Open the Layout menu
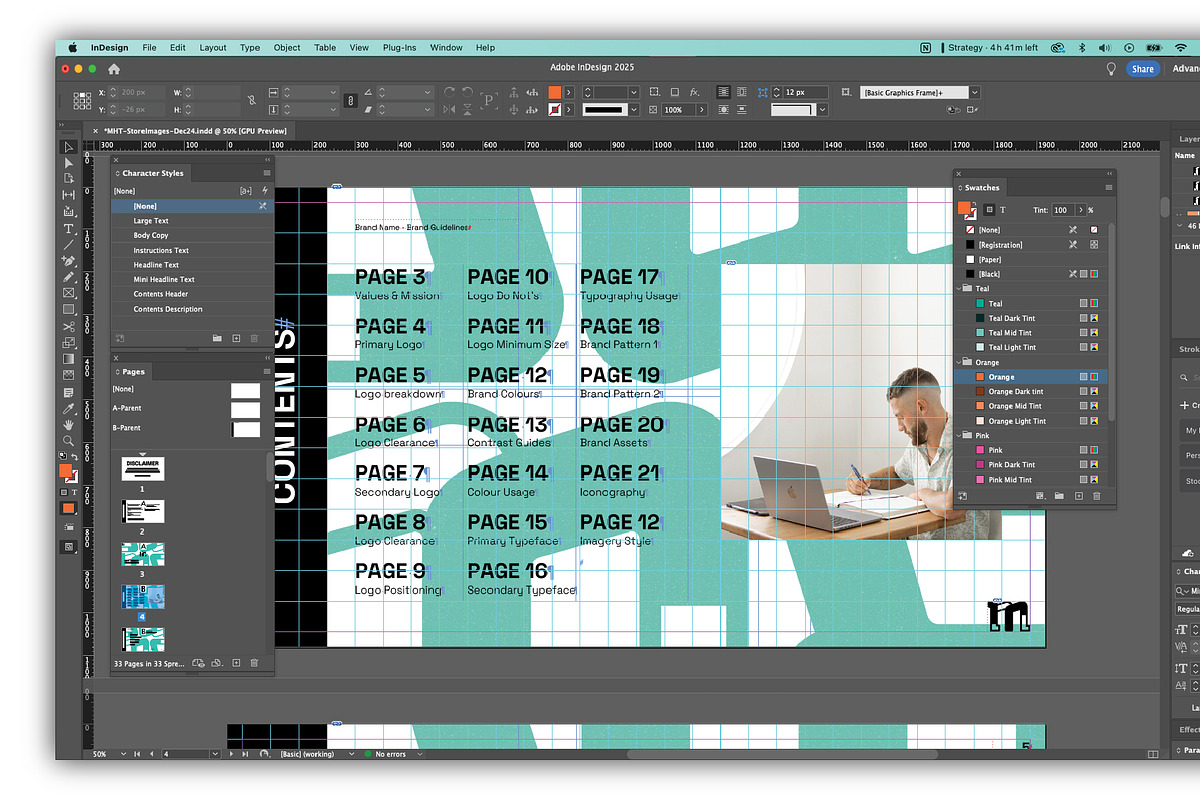The width and height of the screenshot is (1200, 800). click(213, 47)
